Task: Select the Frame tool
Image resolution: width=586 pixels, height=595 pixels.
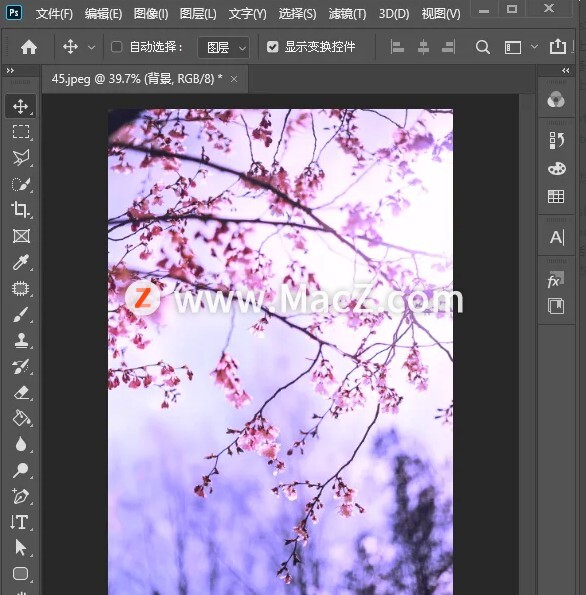Action: (x=20, y=236)
